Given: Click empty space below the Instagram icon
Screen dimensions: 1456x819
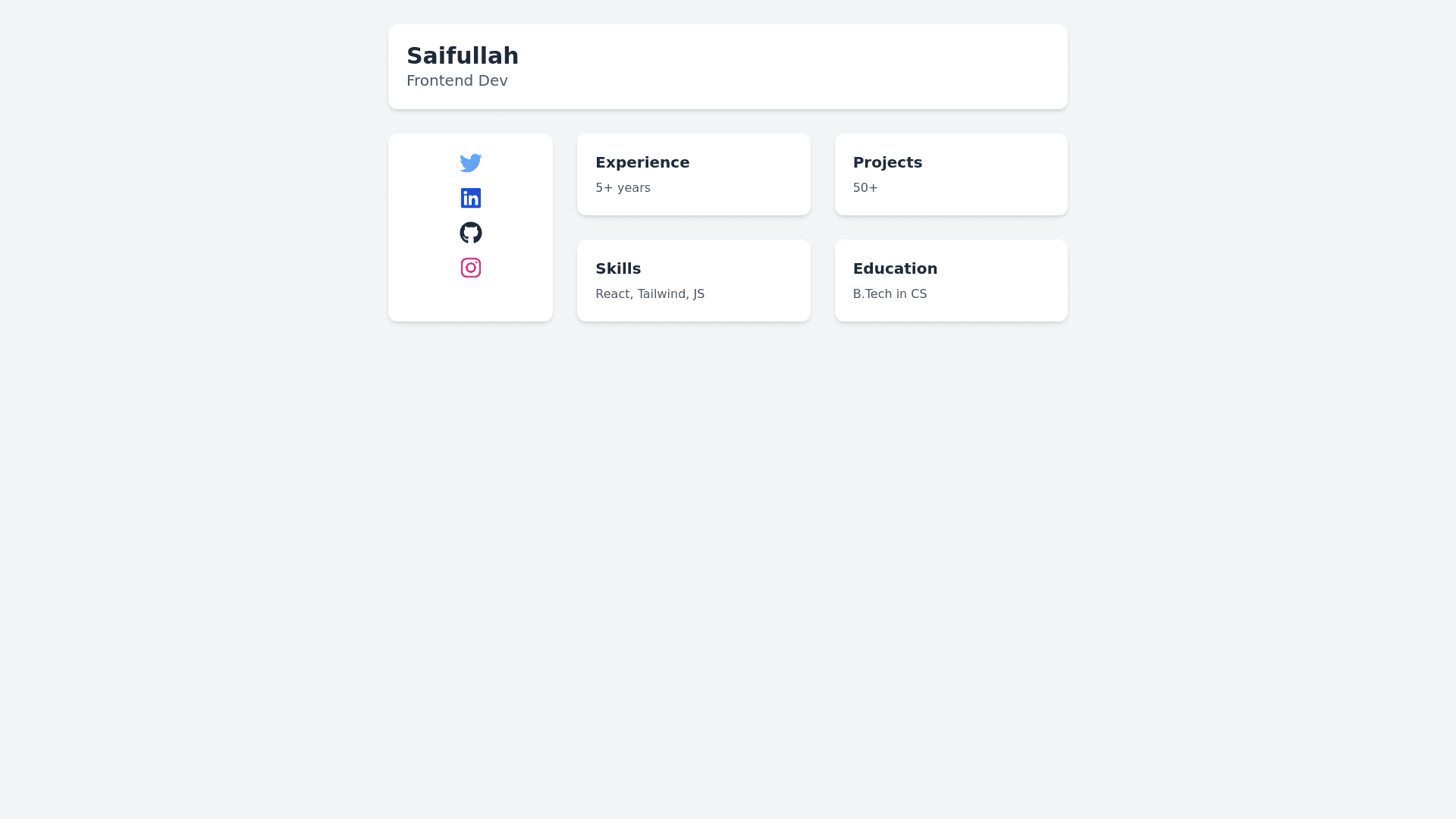Looking at the screenshot, I should 470,301.
